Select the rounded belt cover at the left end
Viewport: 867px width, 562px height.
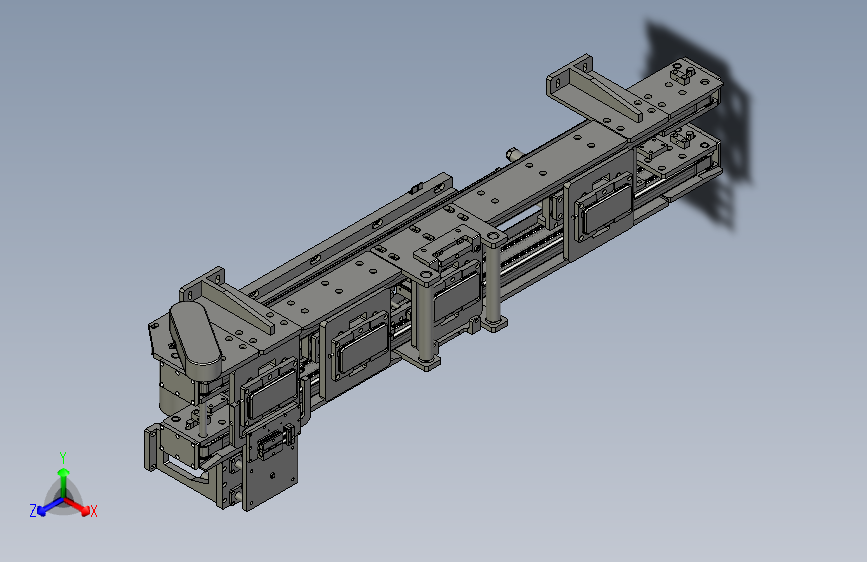[195, 339]
